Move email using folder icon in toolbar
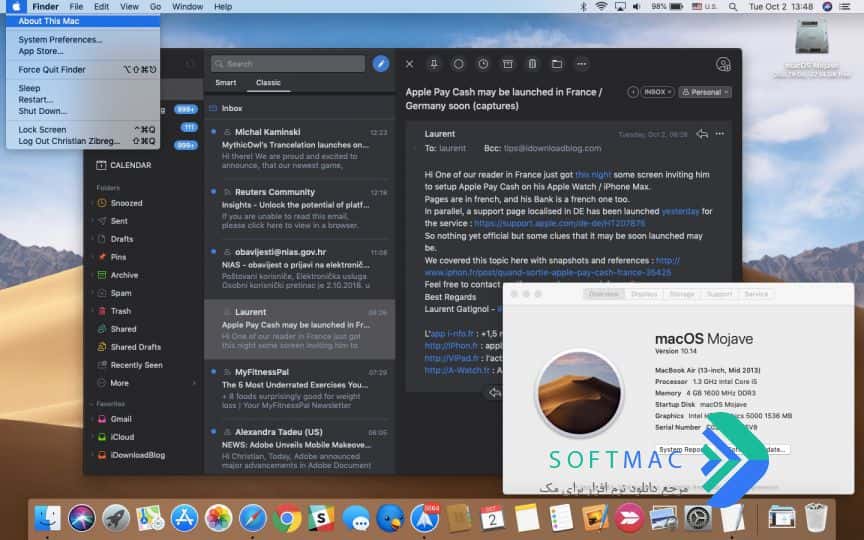 (557, 64)
